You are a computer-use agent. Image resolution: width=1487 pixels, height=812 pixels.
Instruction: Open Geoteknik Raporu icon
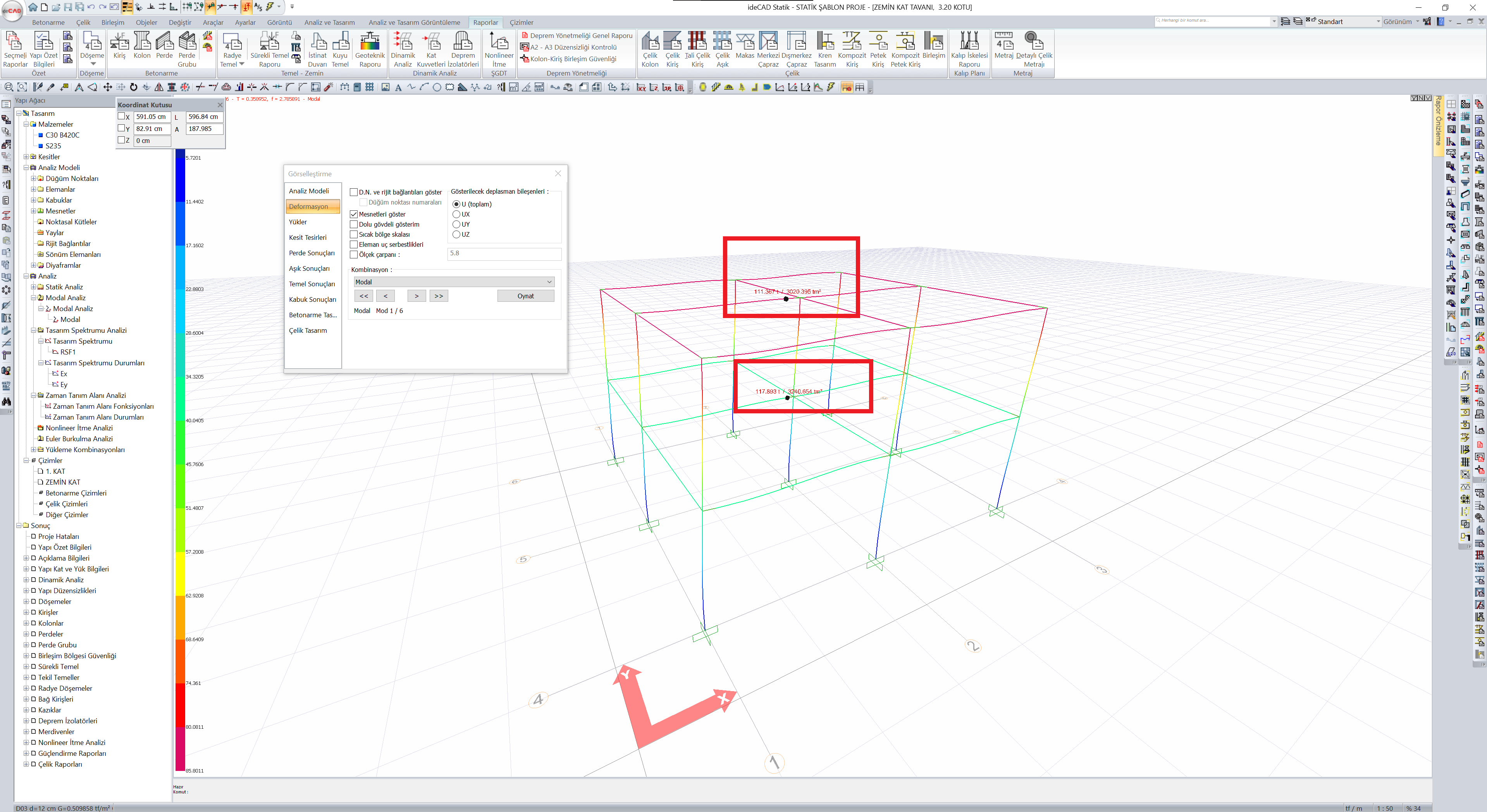pos(370,50)
